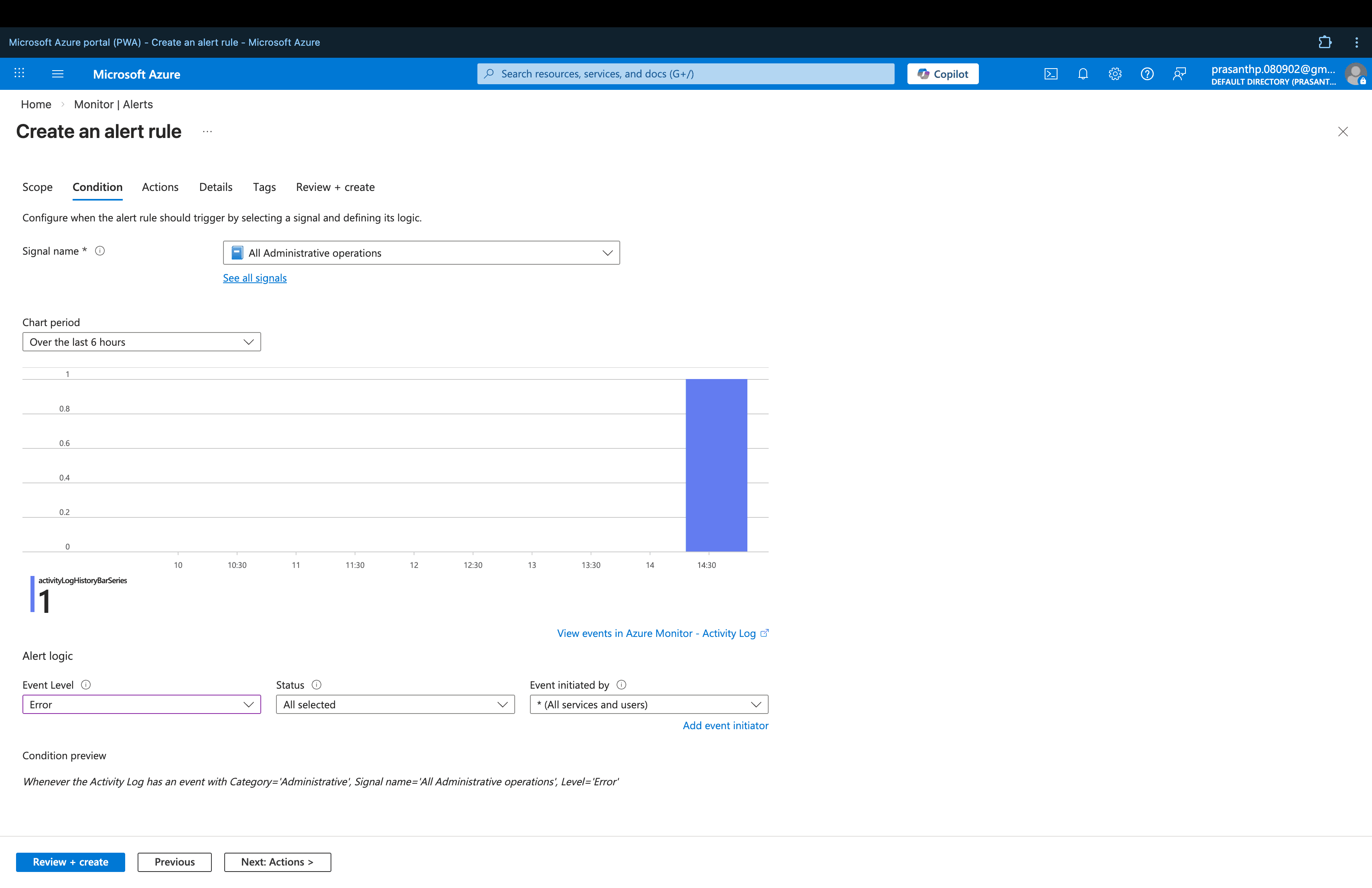
Task: Switch to the Actions tab
Action: [160, 187]
